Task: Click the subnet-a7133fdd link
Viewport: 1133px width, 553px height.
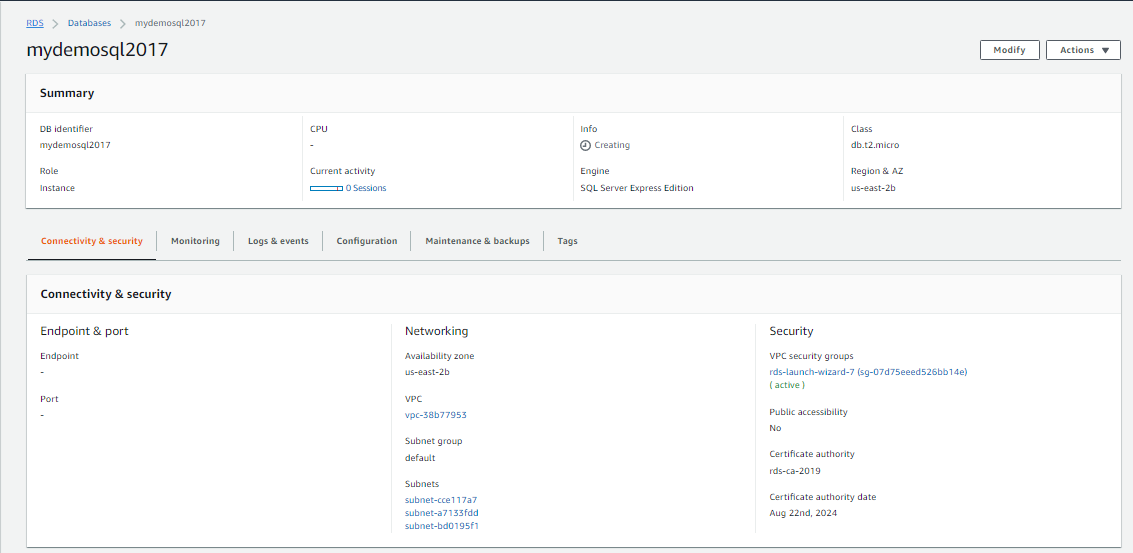Action: 441,513
